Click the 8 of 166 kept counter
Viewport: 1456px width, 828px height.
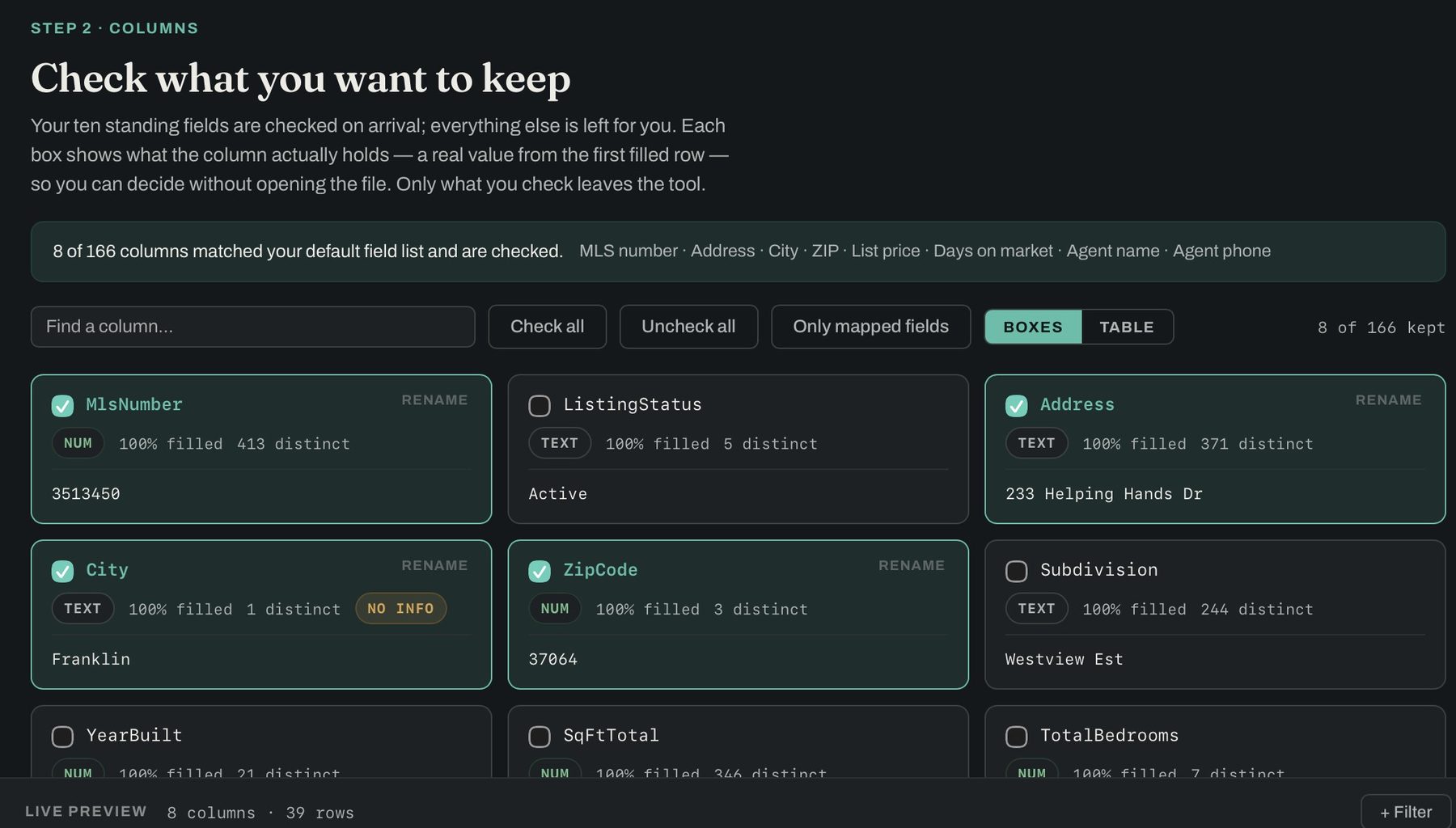pos(1381,327)
